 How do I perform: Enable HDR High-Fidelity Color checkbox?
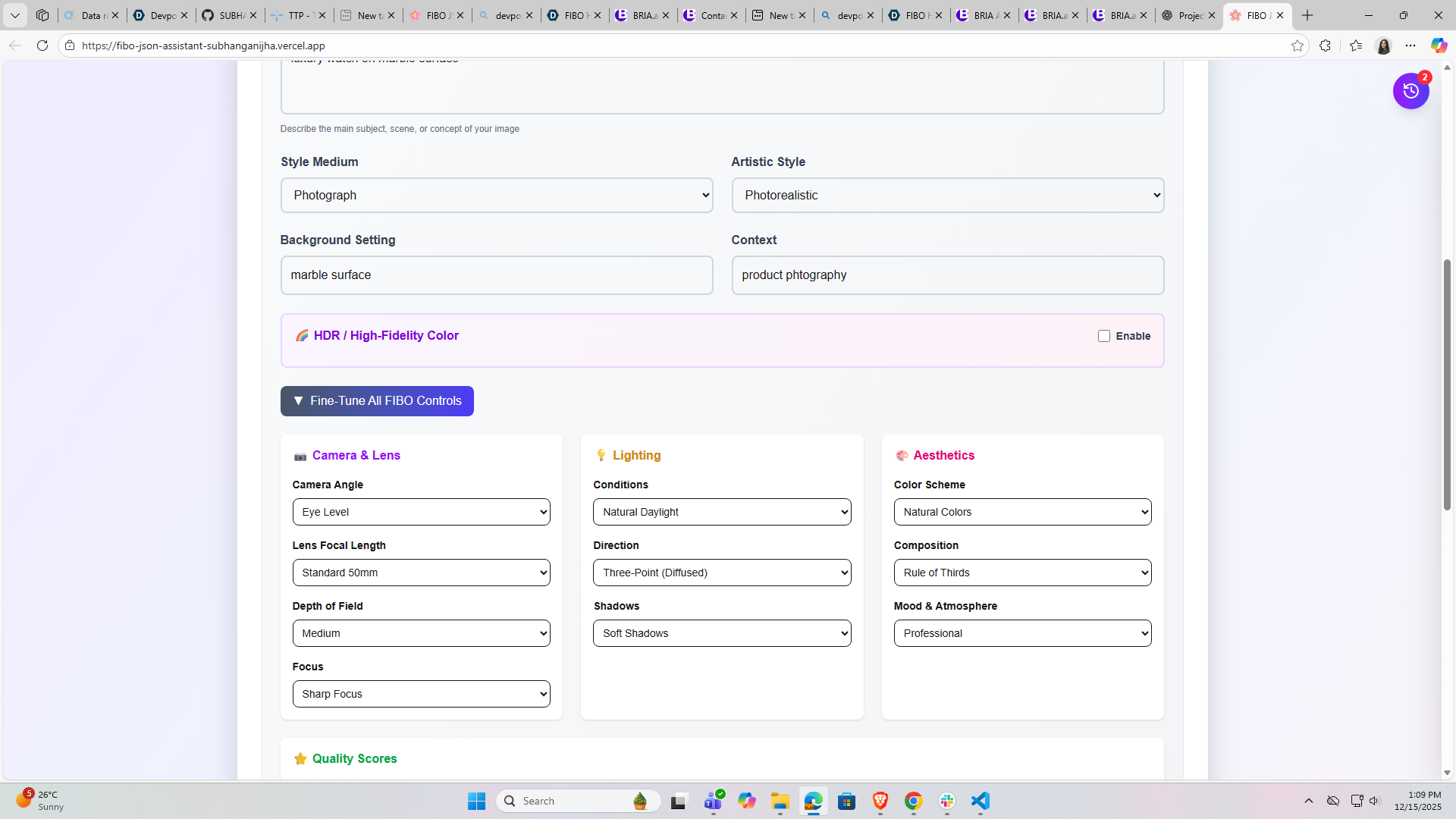click(x=1104, y=336)
